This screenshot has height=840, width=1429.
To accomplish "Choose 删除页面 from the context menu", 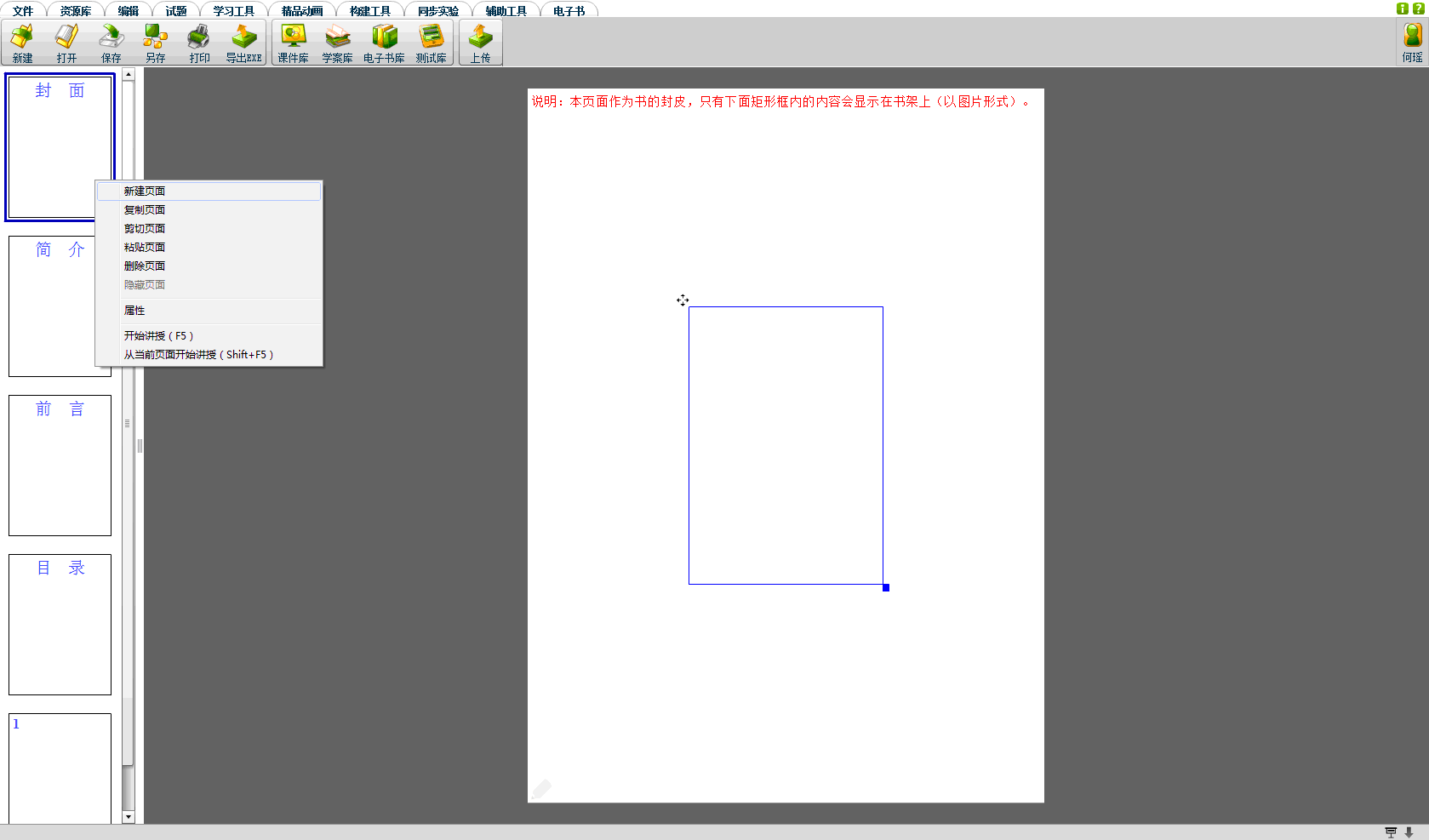I will (145, 266).
